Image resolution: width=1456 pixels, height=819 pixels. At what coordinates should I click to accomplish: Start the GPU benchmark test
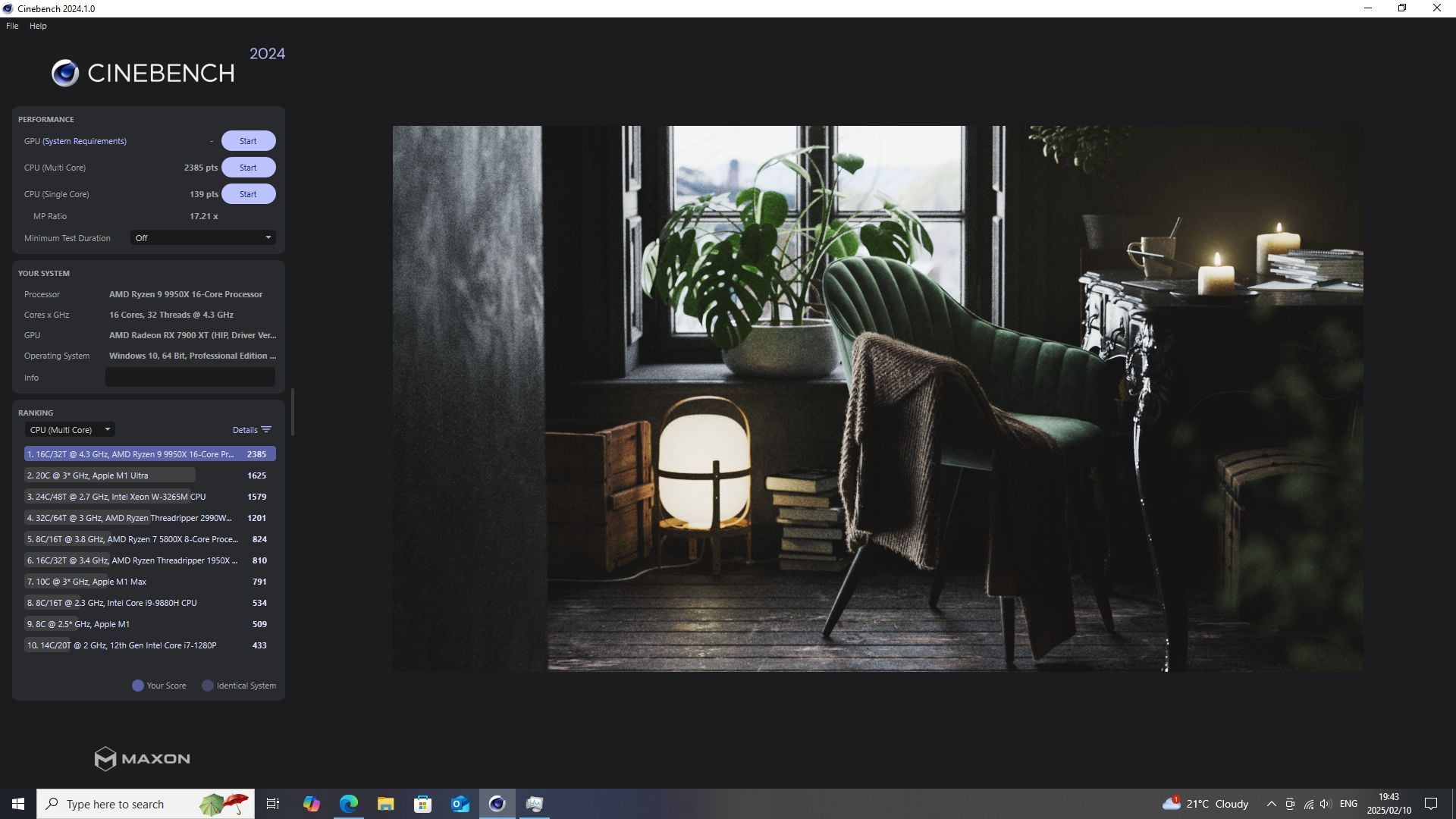click(248, 141)
